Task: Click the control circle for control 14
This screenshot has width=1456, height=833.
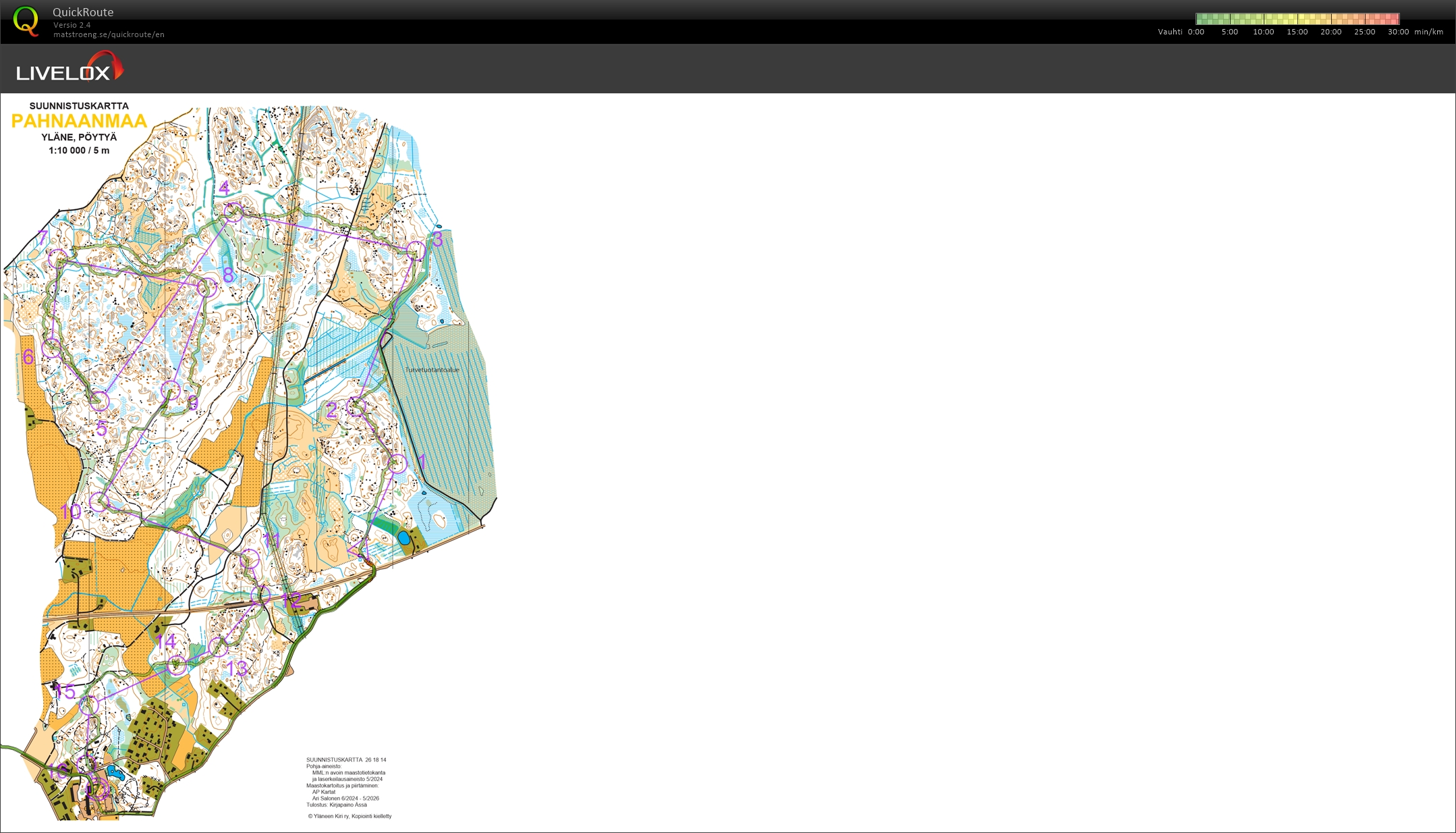Action: 177,665
